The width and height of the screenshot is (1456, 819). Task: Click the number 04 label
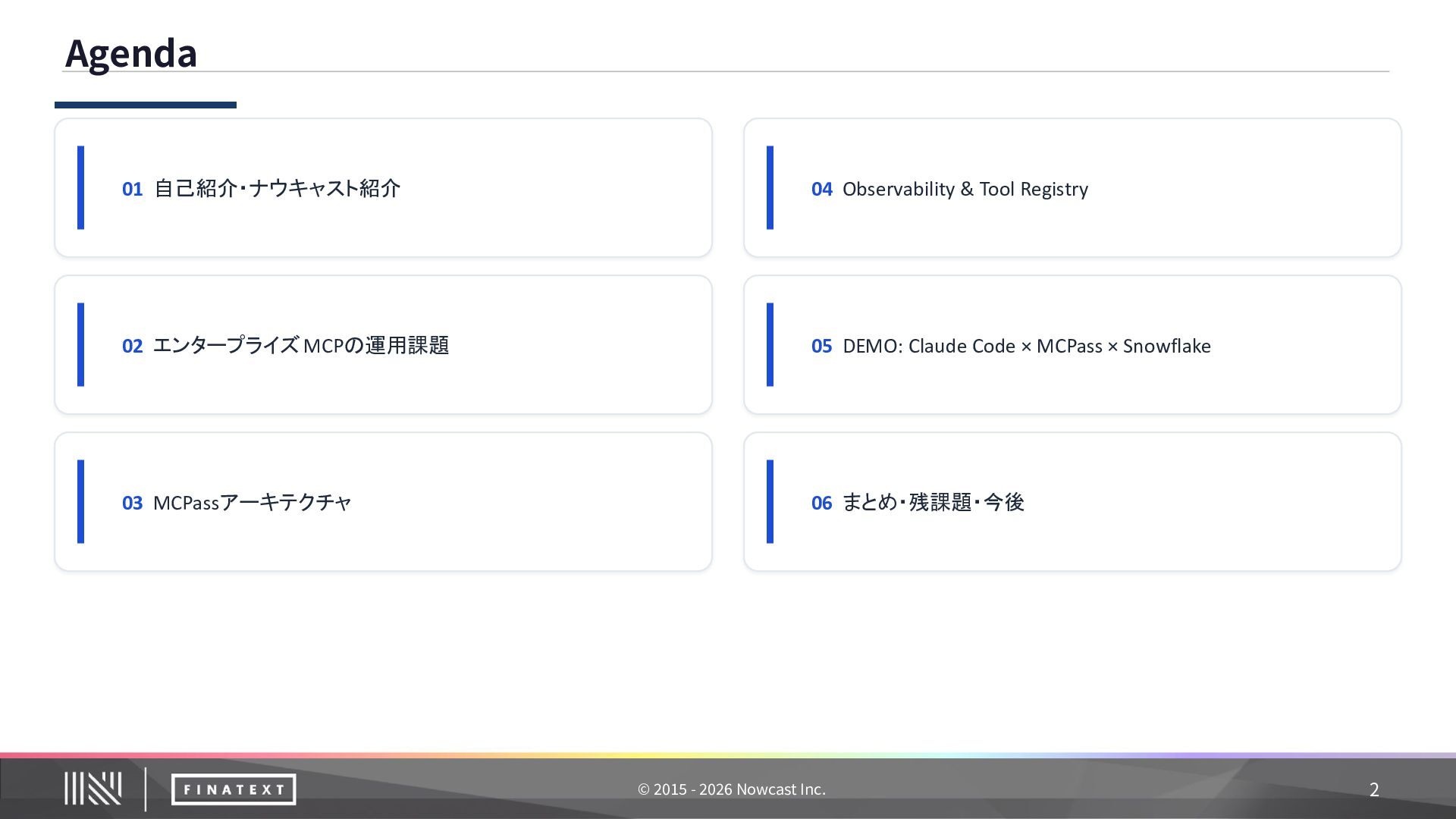point(821,189)
